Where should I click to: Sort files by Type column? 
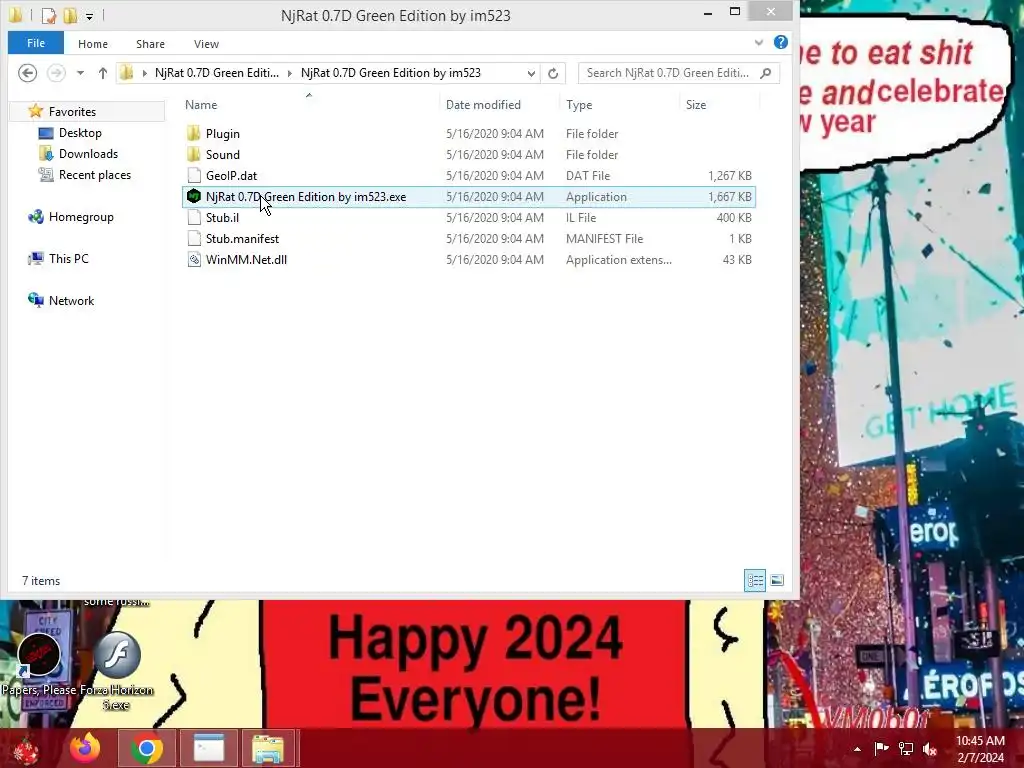coord(579,104)
